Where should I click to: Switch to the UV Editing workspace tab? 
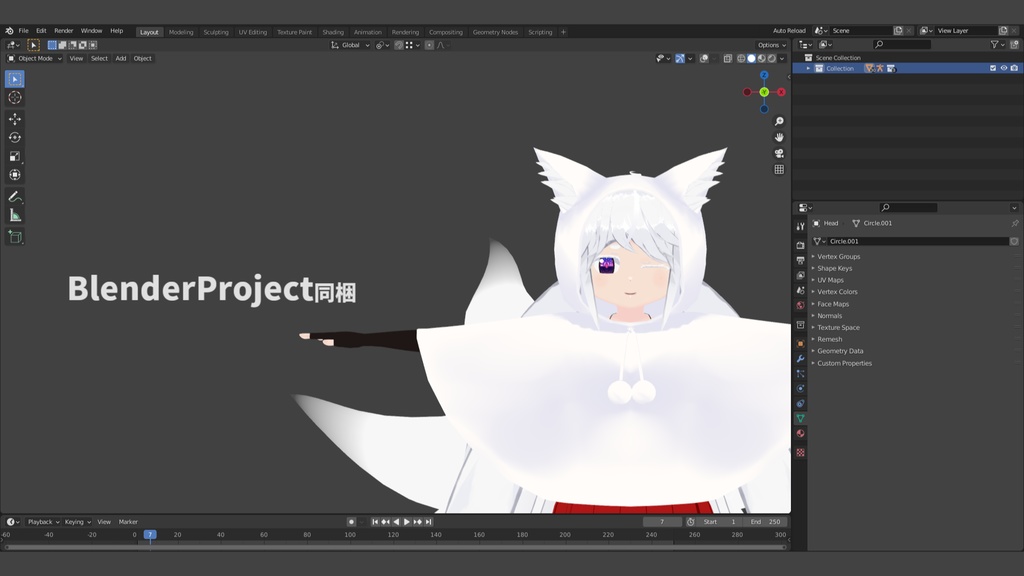pos(252,31)
